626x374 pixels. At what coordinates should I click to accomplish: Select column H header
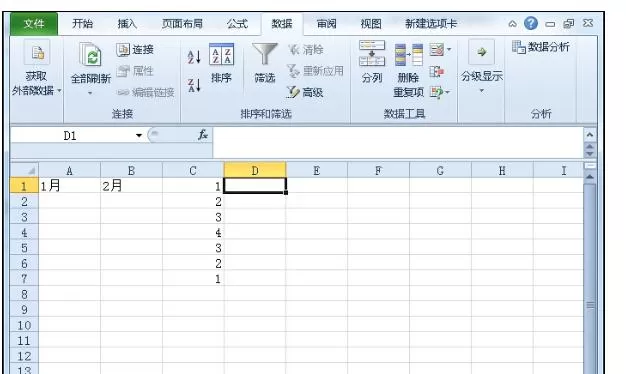502,170
